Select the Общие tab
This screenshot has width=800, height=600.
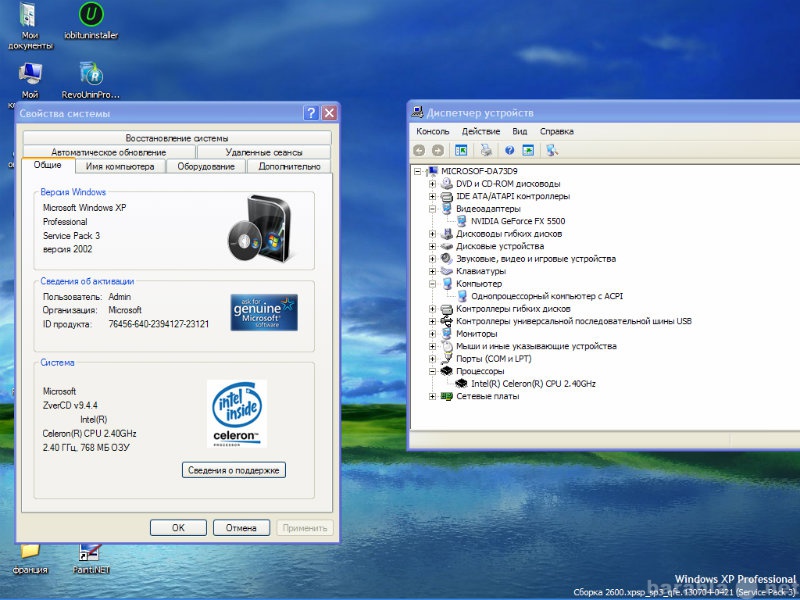48,165
